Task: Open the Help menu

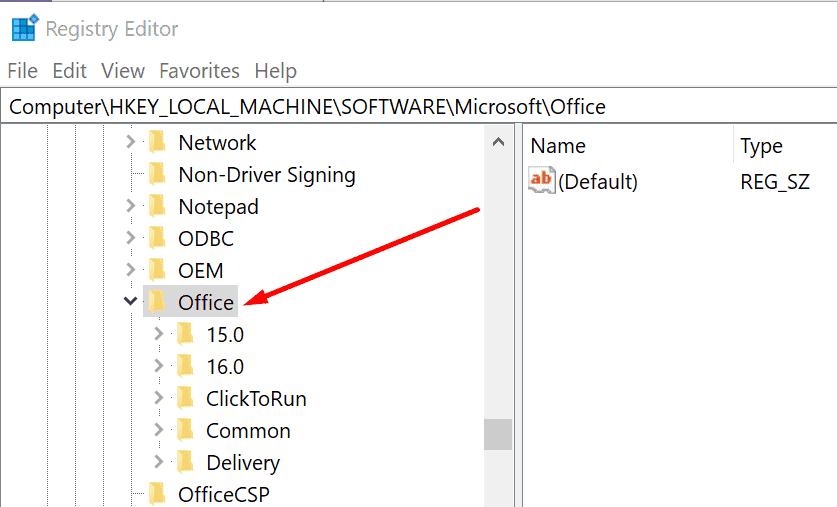Action: click(x=275, y=71)
